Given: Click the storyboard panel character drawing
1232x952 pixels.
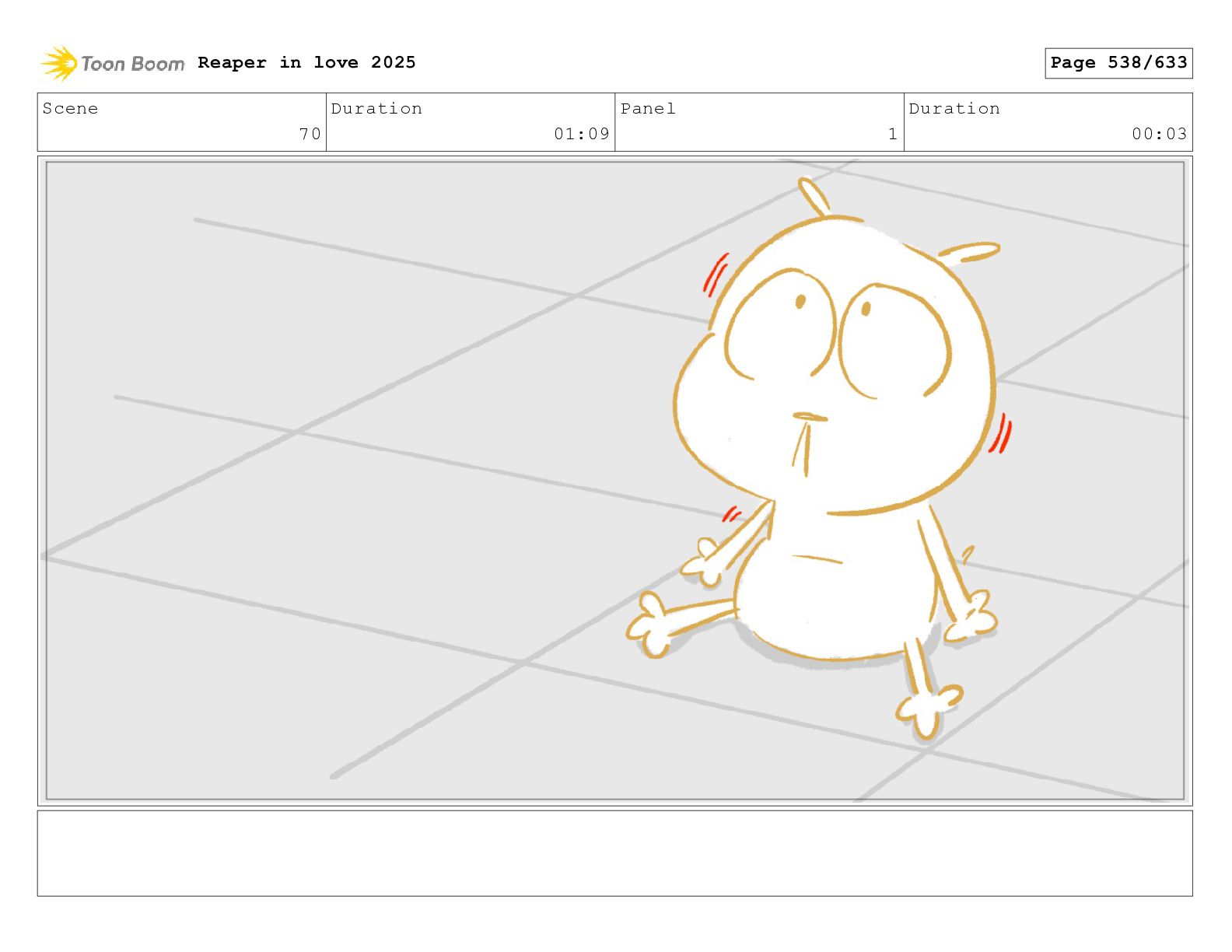Looking at the screenshot, I should coord(821,459).
